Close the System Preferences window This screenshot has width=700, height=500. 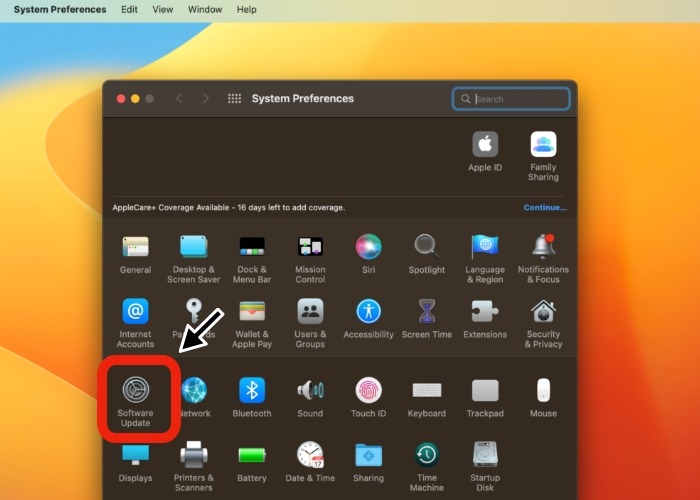pos(121,99)
